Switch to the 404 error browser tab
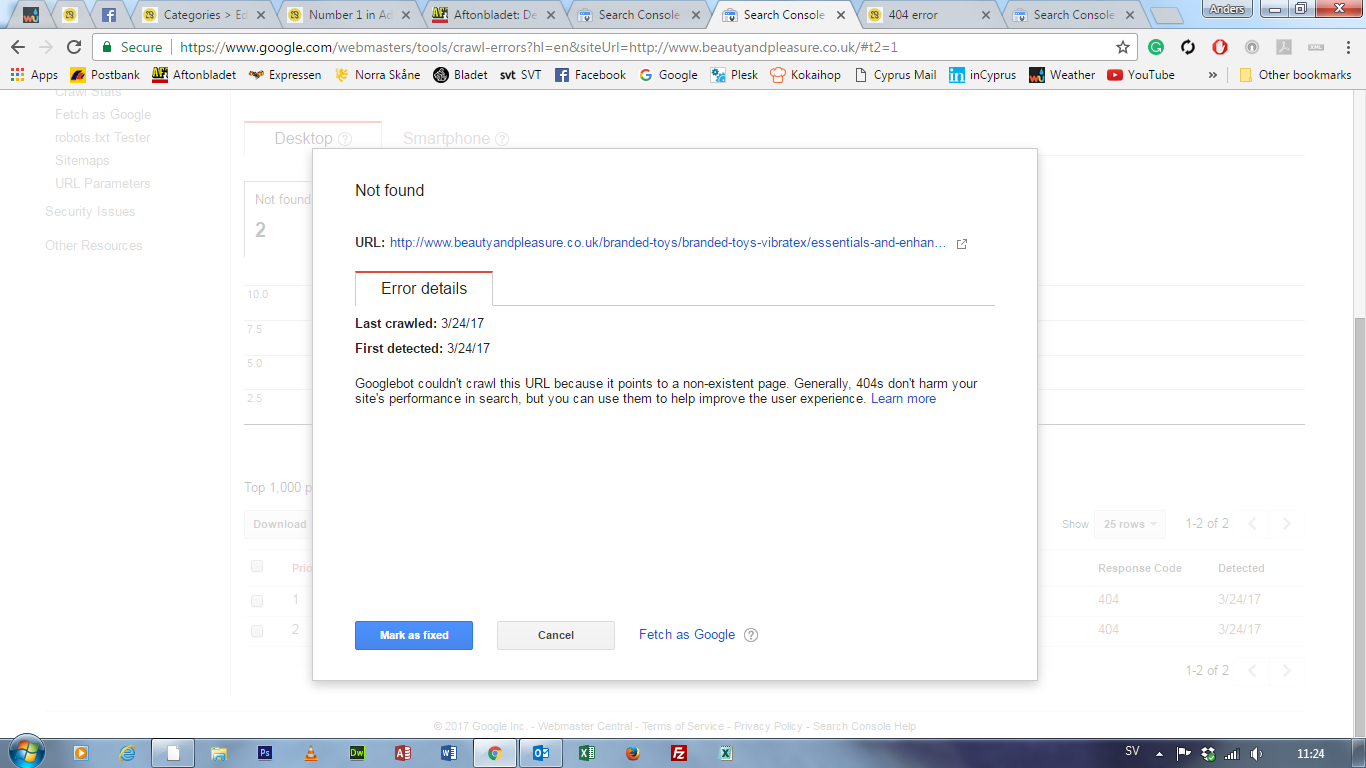This screenshot has height=768, width=1366. (x=925, y=15)
